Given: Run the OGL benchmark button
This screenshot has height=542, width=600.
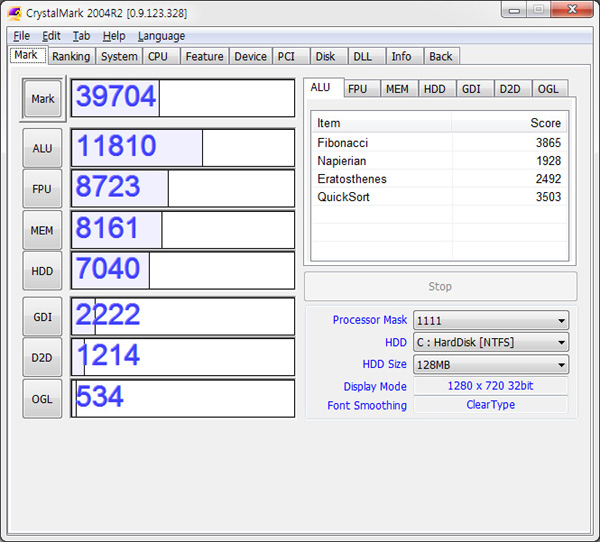Looking at the screenshot, I should click(x=42, y=399).
